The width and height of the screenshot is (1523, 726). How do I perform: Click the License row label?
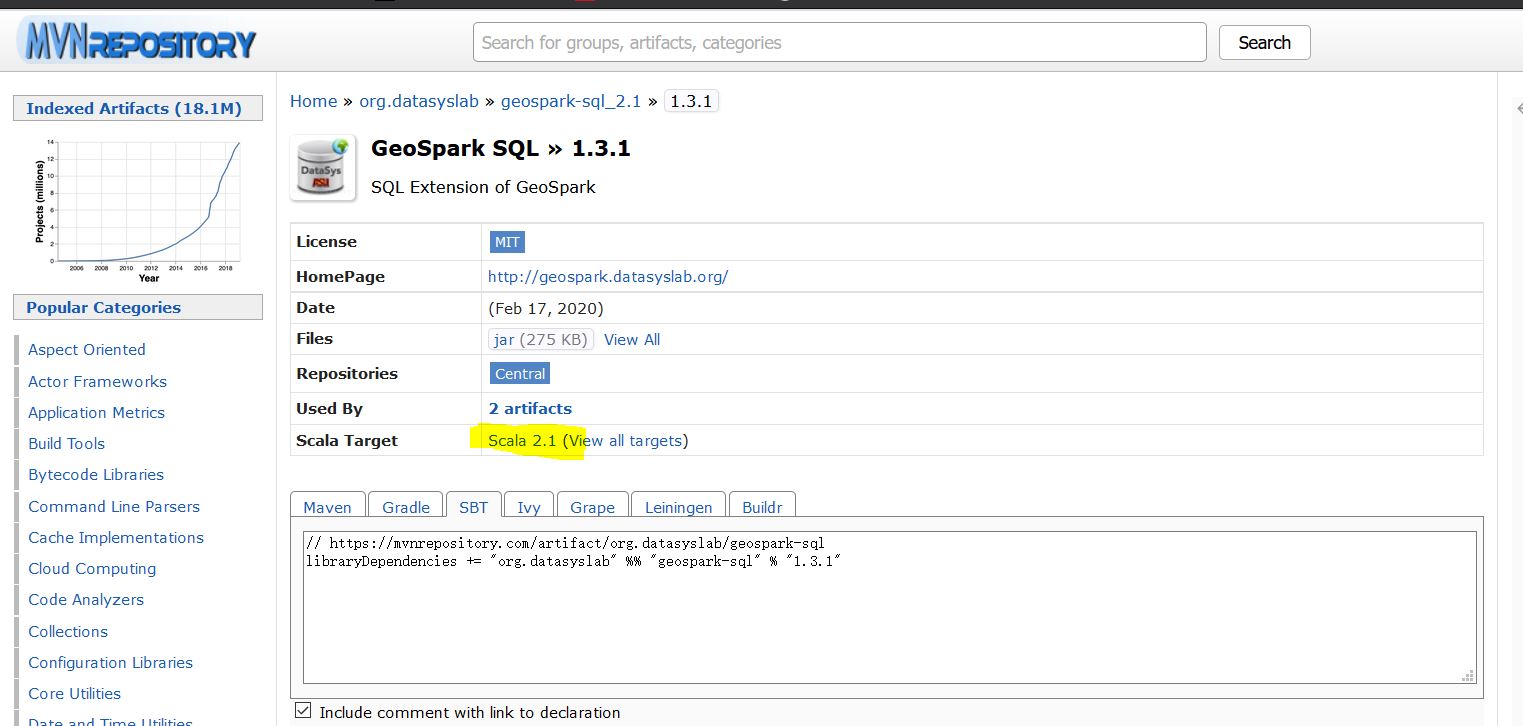click(x=326, y=241)
